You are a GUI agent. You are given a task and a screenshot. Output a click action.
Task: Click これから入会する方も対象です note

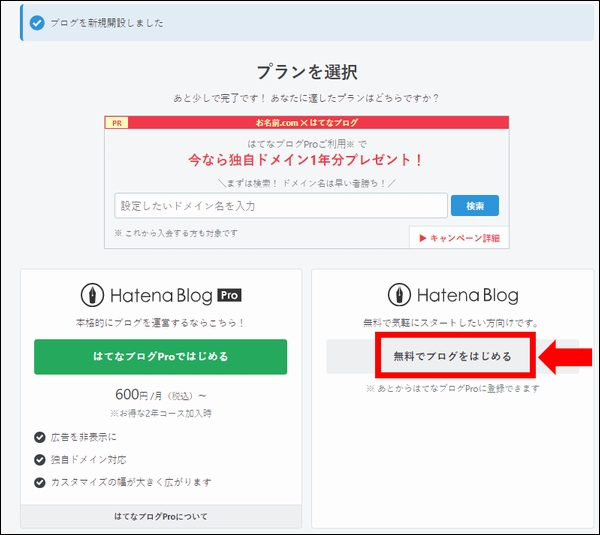[176, 233]
